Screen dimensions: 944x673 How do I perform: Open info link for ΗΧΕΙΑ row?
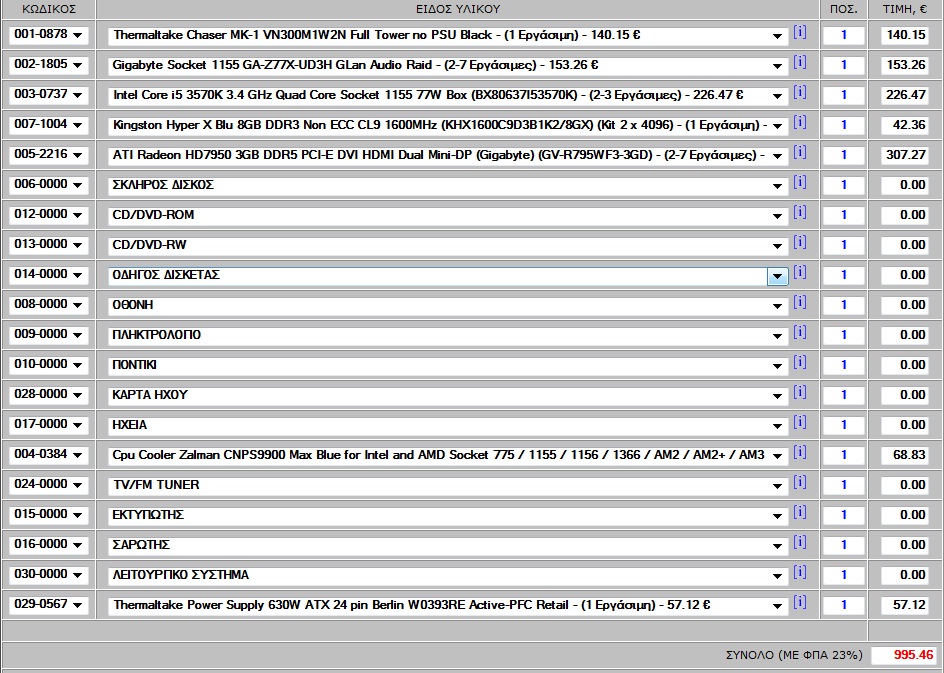800,422
